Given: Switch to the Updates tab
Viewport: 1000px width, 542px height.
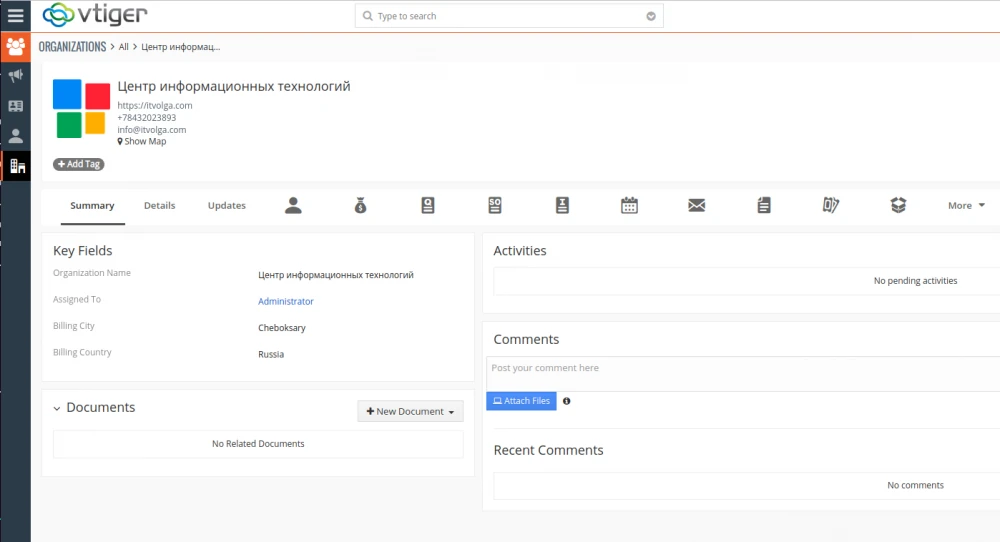Looking at the screenshot, I should (x=226, y=205).
